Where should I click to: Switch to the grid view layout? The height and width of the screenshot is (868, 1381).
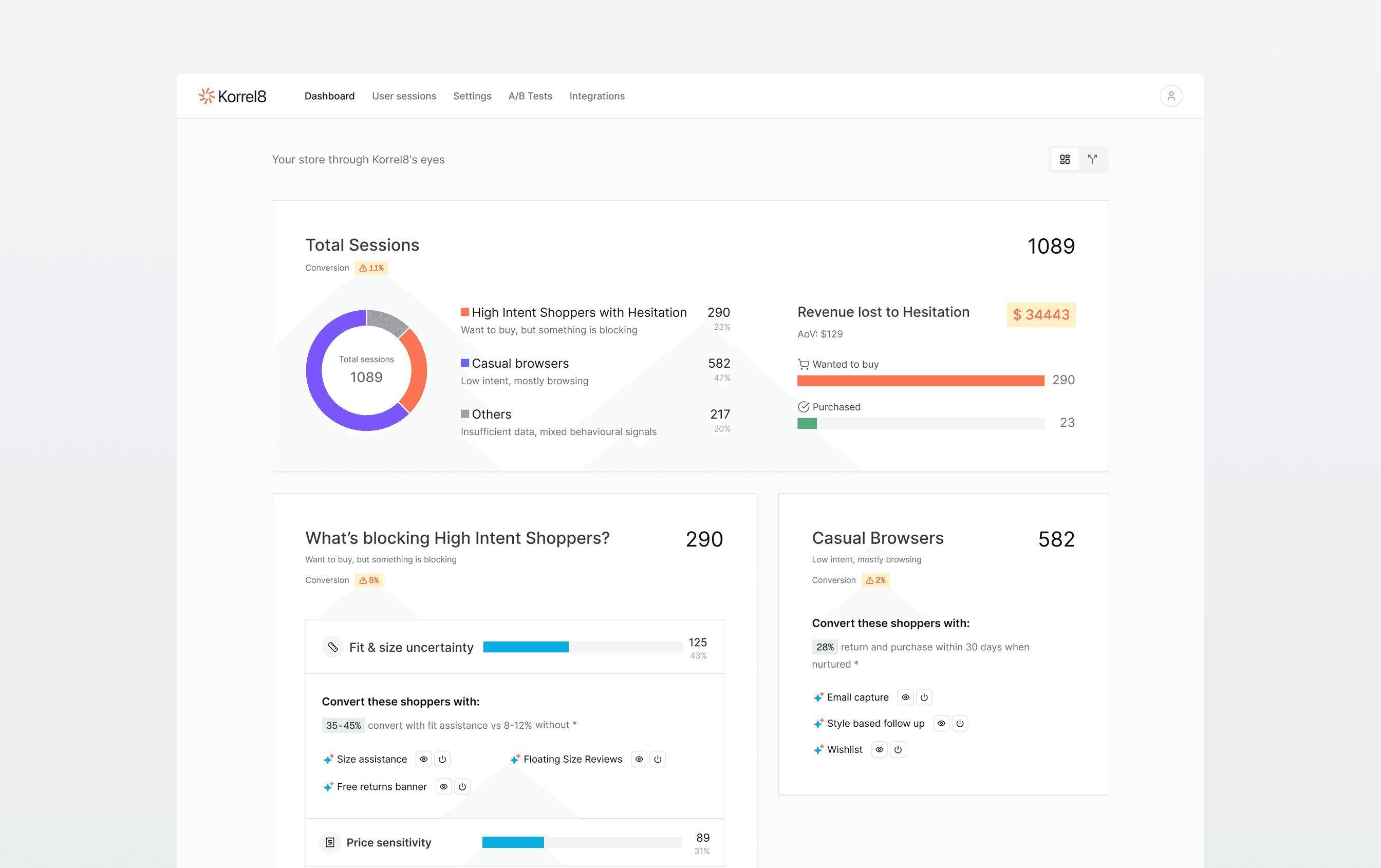[x=1065, y=159]
